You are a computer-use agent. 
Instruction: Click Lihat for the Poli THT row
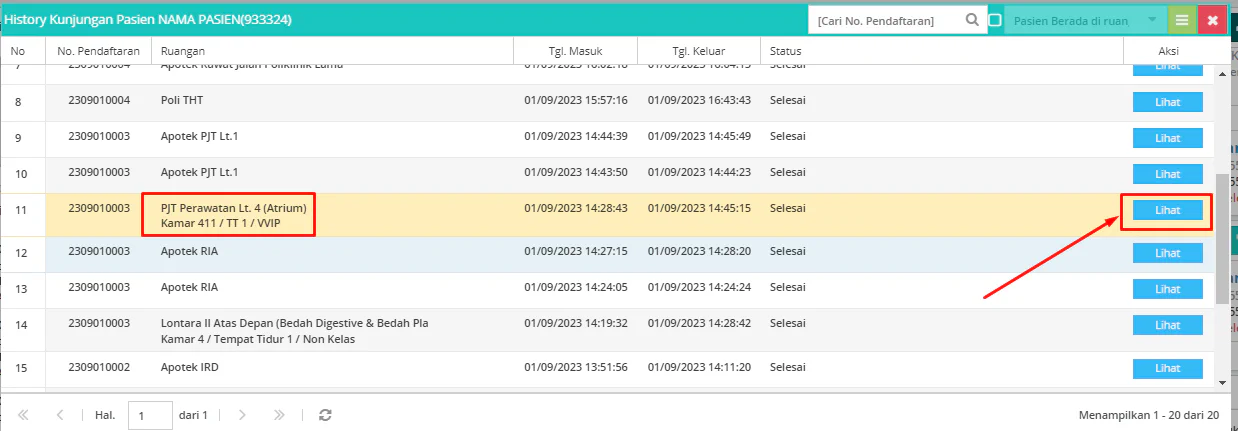pyautogui.click(x=1167, y=102)
